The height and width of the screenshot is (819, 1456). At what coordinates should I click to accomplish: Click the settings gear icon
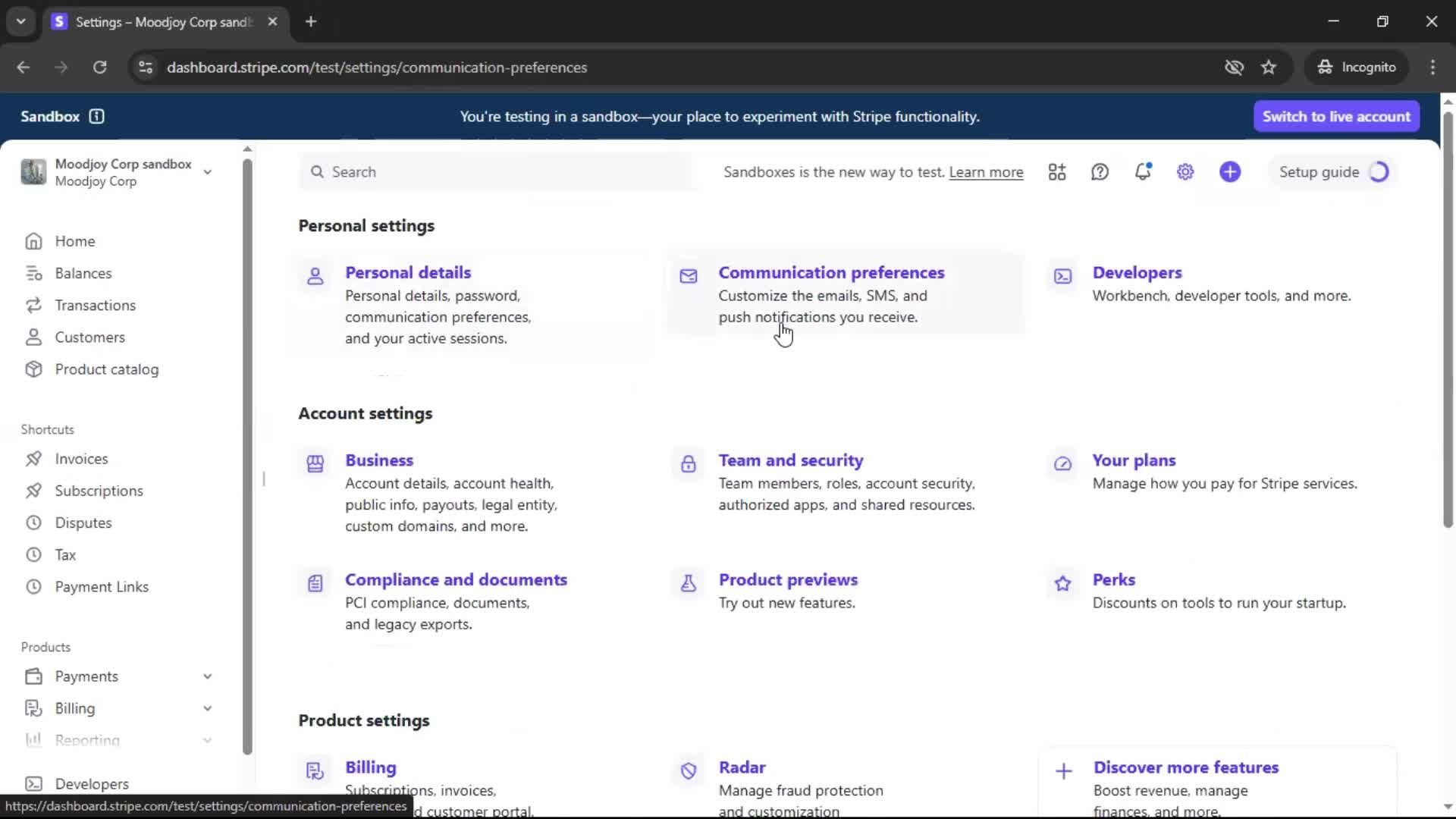pyautogui.click(x=1185, y=172)
